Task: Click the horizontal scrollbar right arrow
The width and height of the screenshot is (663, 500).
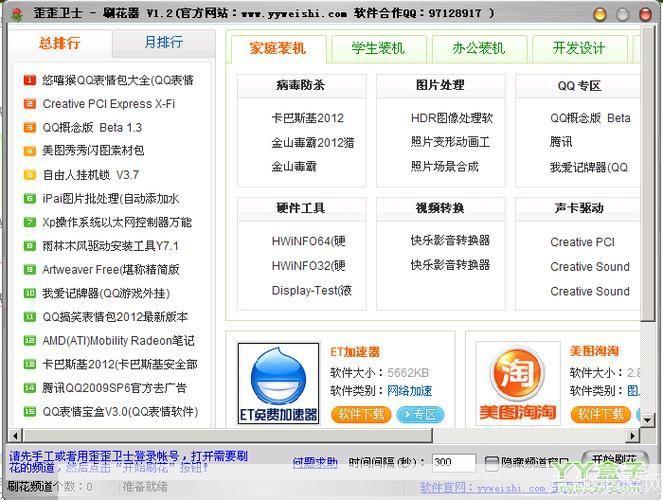Action: pos(633,435)
